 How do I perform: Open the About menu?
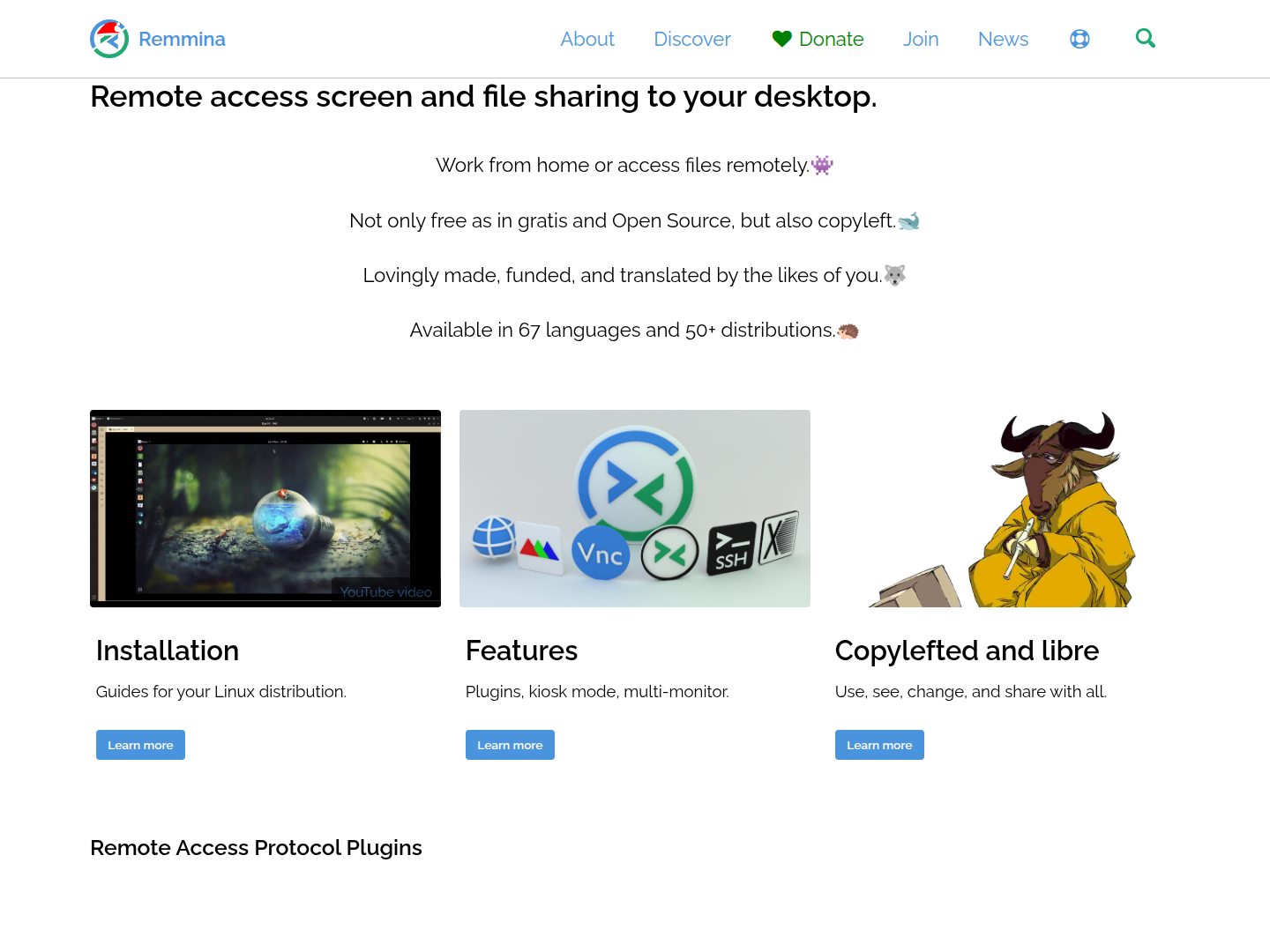[x=587, y=39]
